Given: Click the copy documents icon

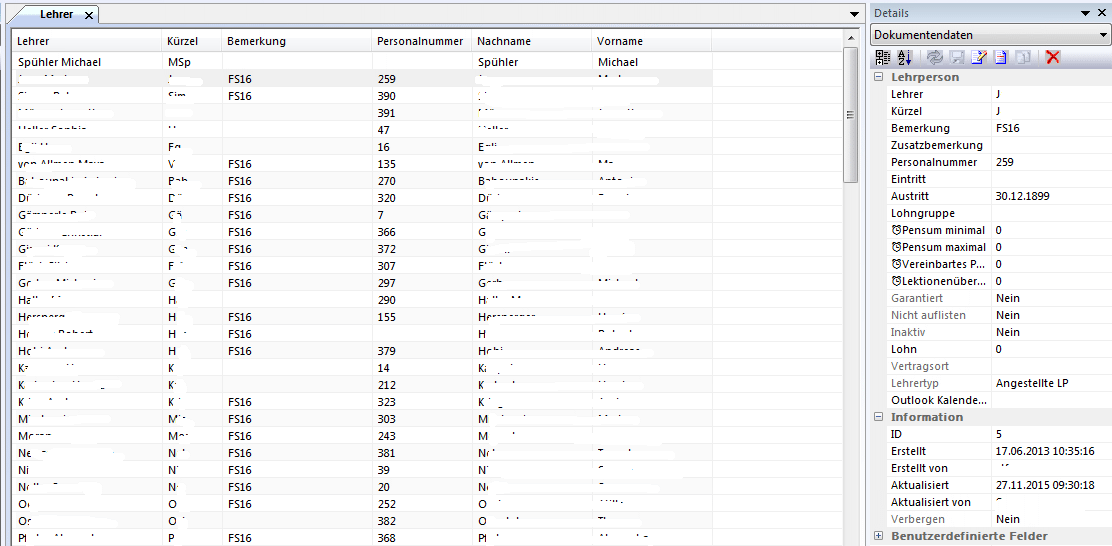Looking at the screenshot, I should pos(1022,57).
